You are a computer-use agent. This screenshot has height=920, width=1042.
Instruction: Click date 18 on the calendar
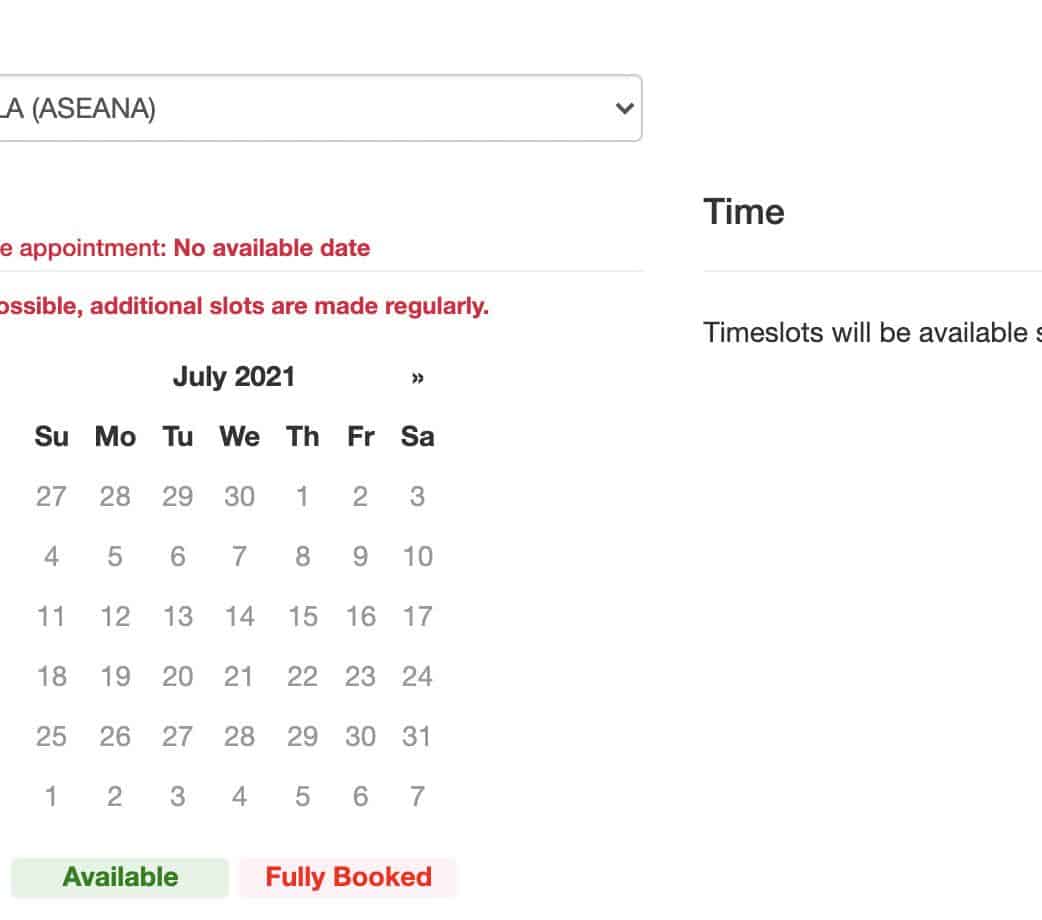click(x=51, y=677)
